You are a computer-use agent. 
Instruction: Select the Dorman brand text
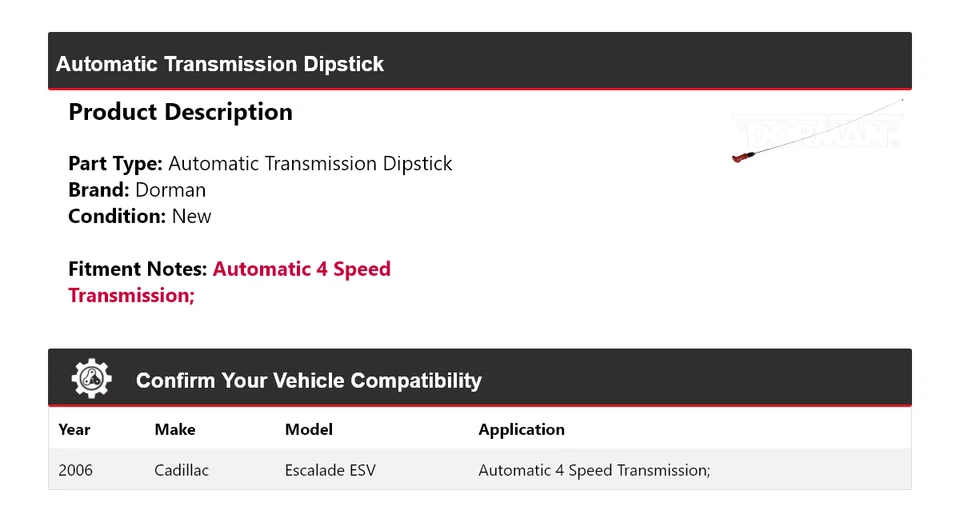tap(170, 190)
